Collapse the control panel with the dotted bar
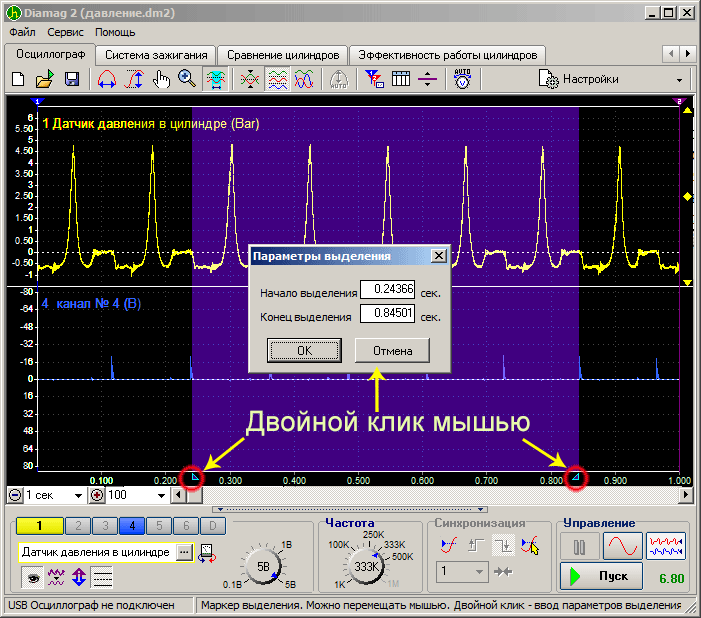The height and width of the screenshot is (618, 701). pos(350,509)
